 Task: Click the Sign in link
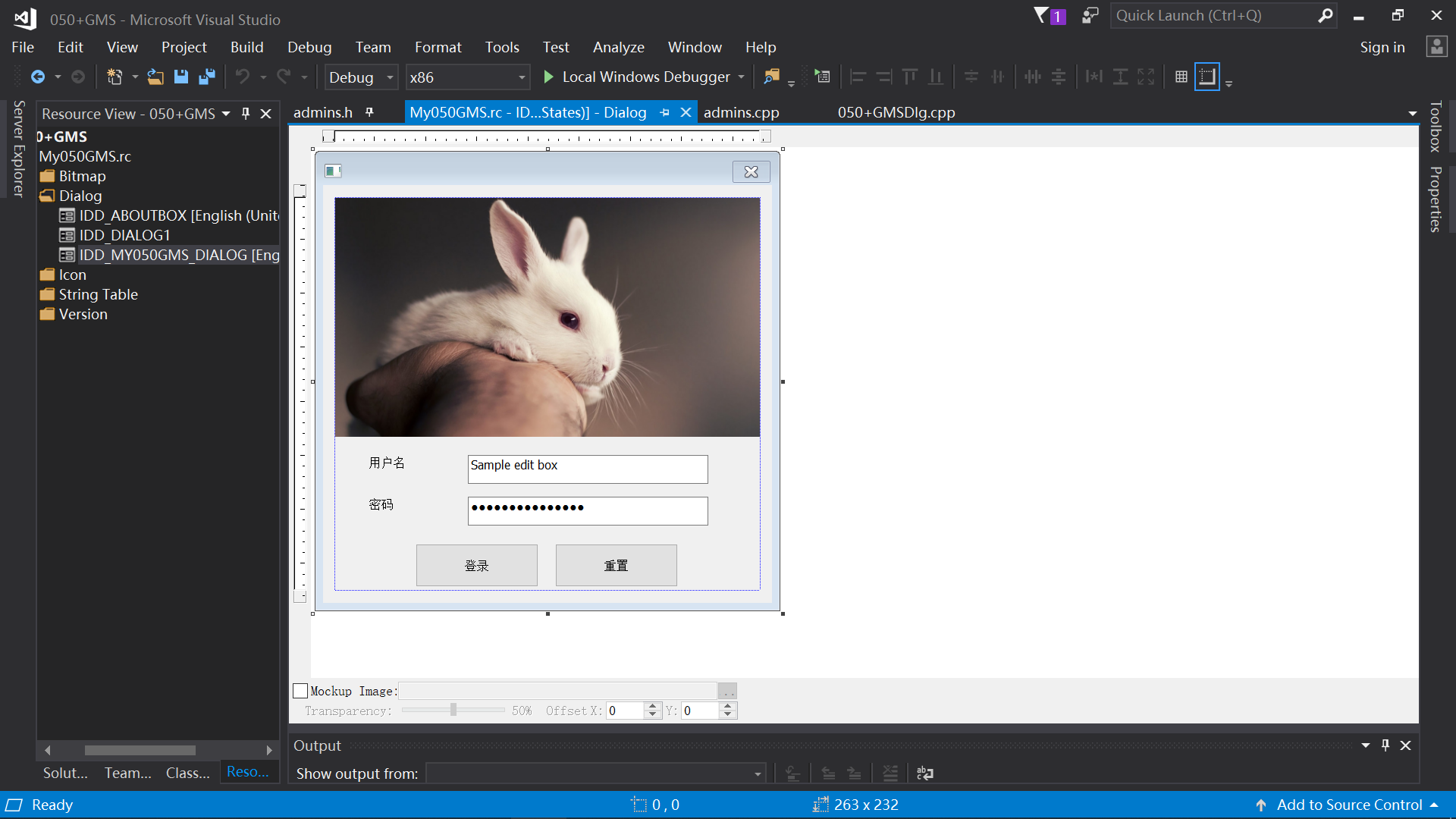(1382, 47)
